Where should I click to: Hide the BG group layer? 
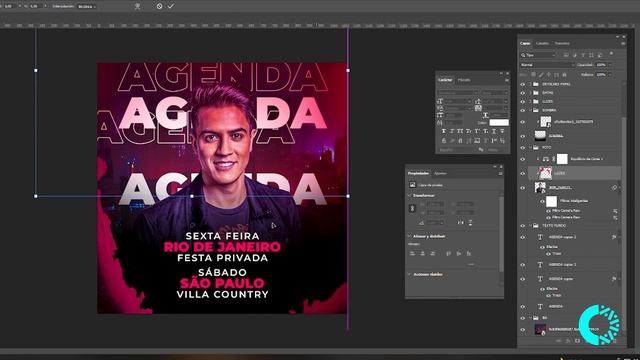(x=522, y=318)
